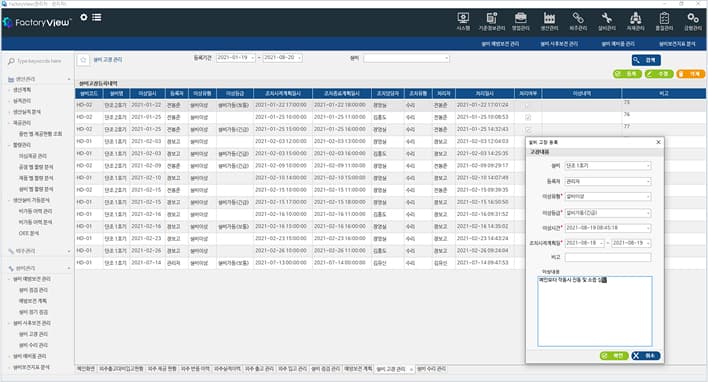Open 설비 사후보전 관리 in blue submenu bar
Viewport: 708px width, 382px height.
coord(559,44)
